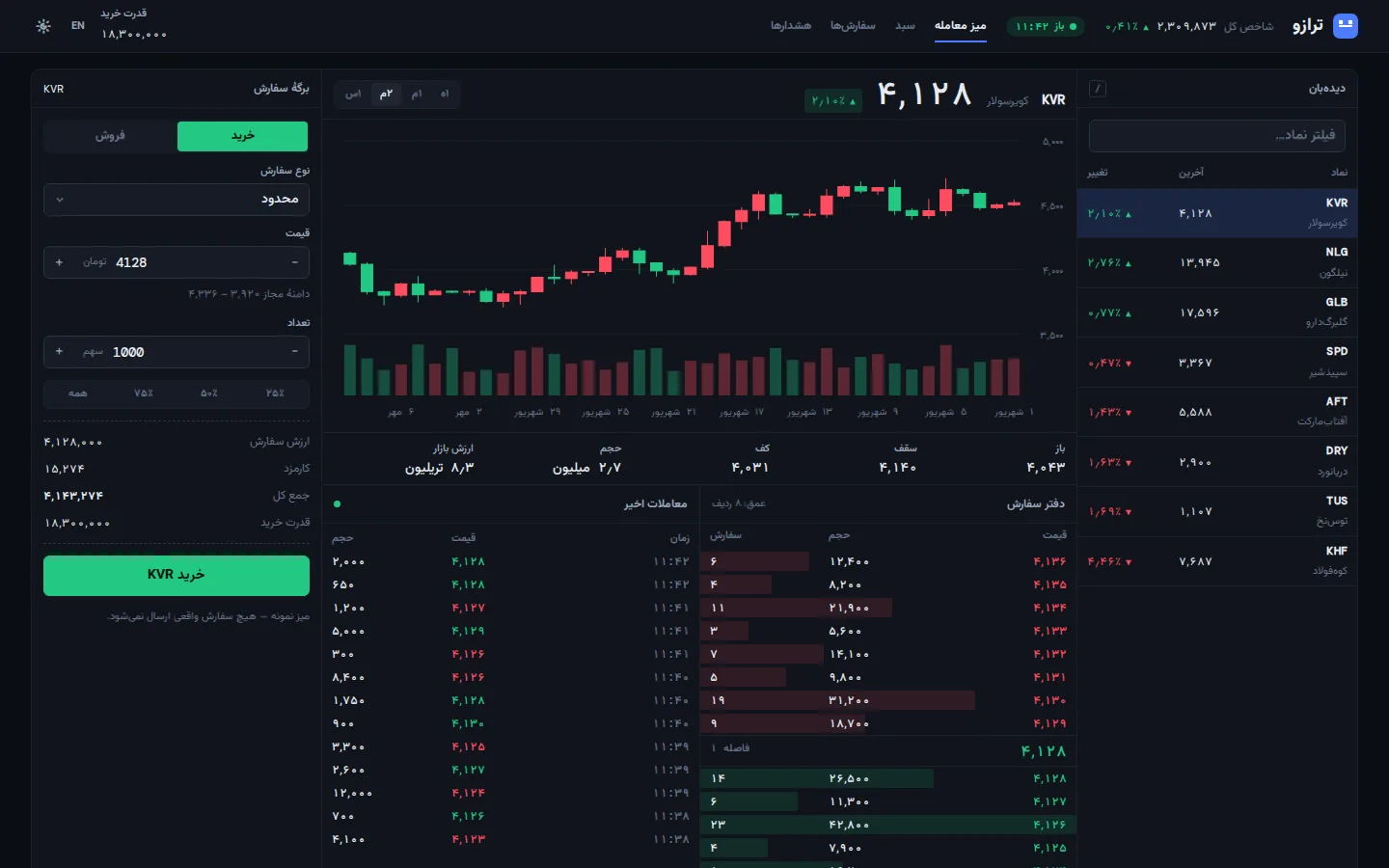Select the ۱م chart timeframe
This screenshot has width=1389, height=868.
pos(417,94)
